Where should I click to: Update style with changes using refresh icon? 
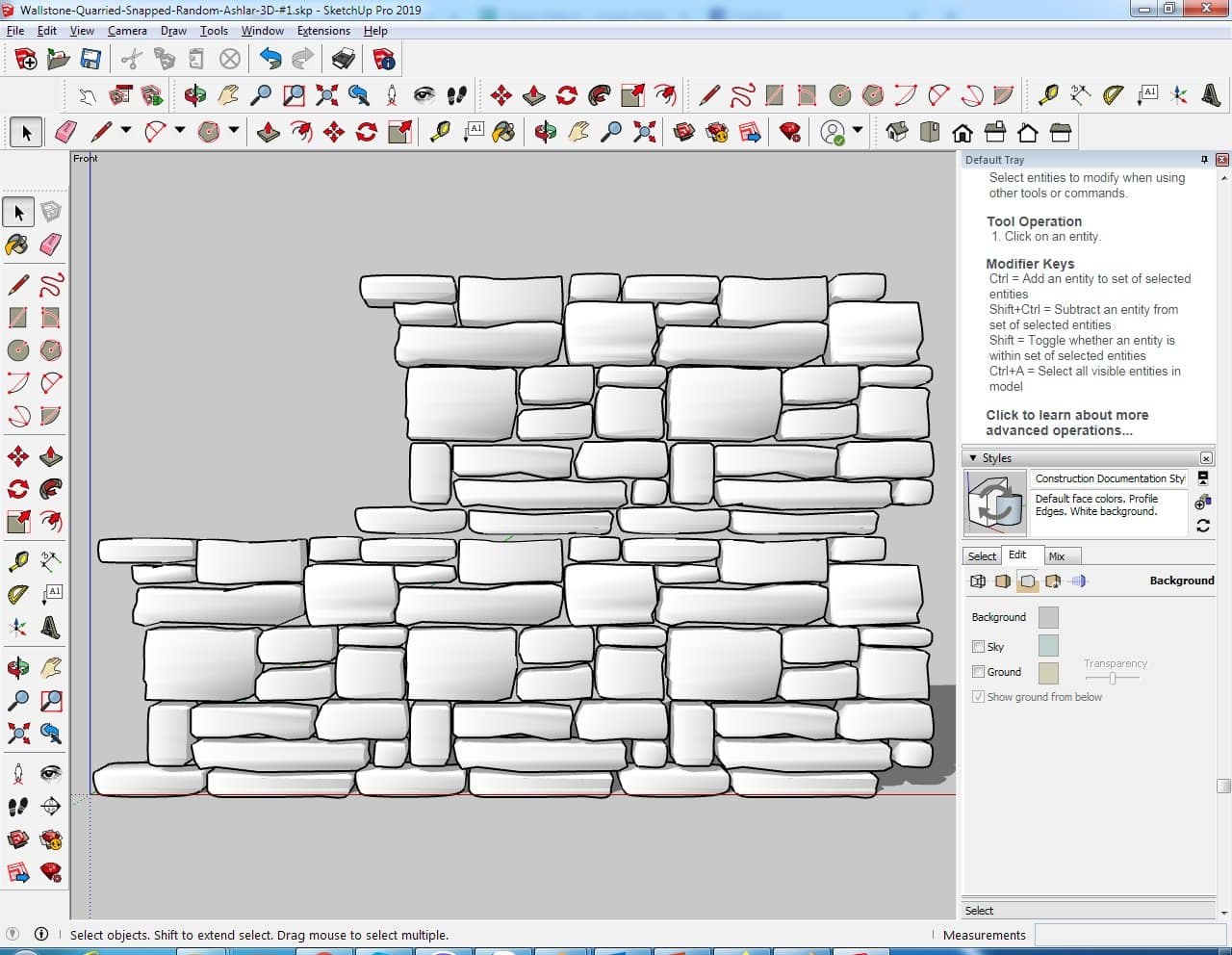[1203, 526]
